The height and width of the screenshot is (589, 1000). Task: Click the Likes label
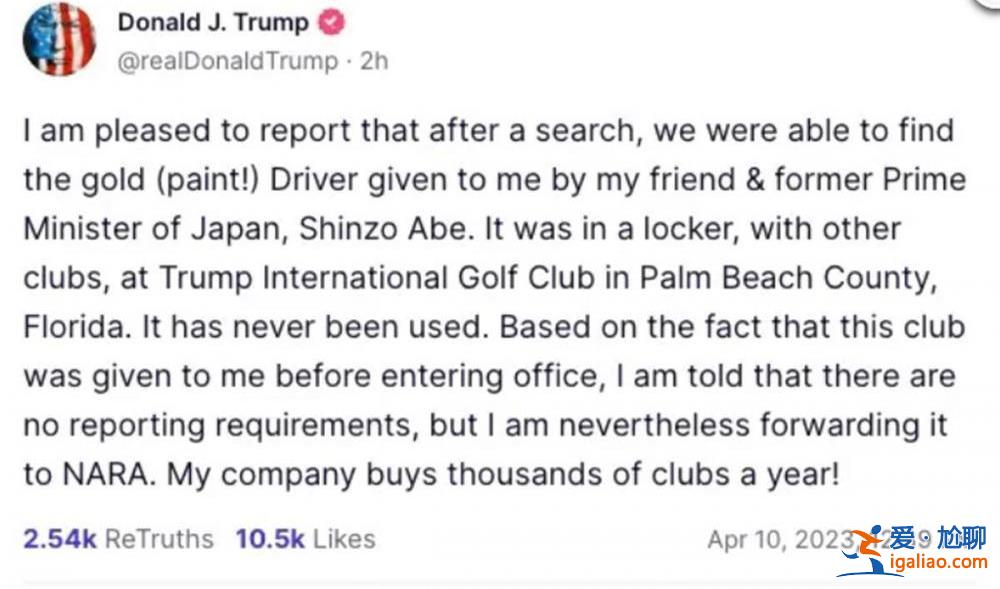344,539
